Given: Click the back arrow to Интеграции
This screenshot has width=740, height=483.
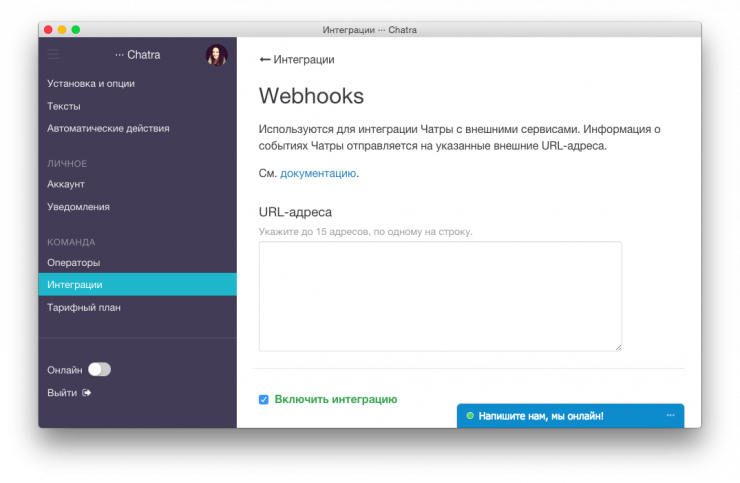Looking at the screenshot, I should pos(265,59).
